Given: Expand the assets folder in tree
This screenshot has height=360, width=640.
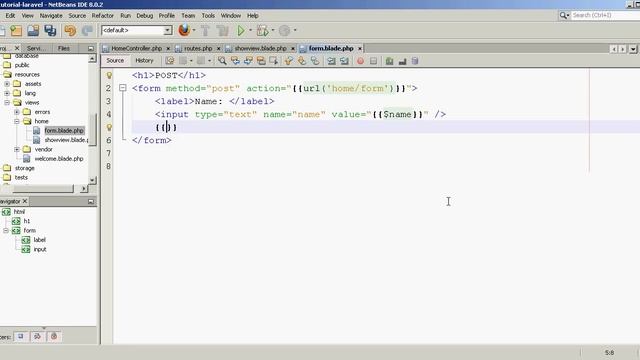Looking at the screenshot, I should coord(7,84).
